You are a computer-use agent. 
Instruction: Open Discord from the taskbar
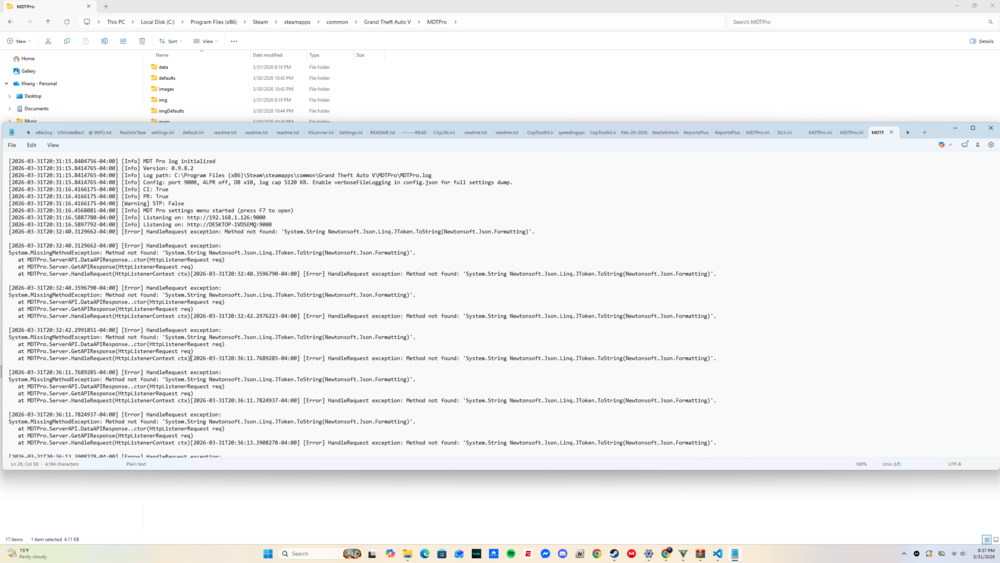pos(562,553)
